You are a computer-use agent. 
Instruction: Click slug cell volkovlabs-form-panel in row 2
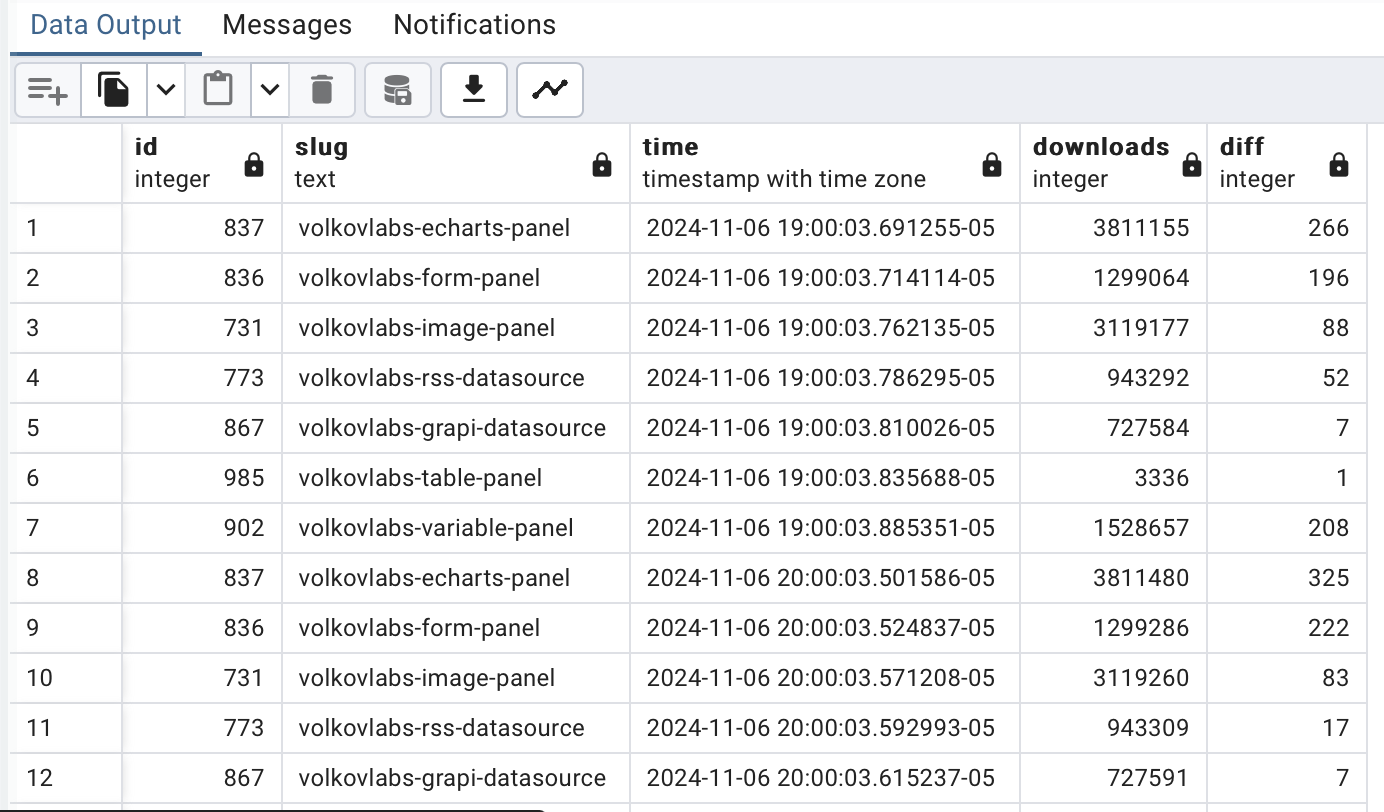(456, 278)
